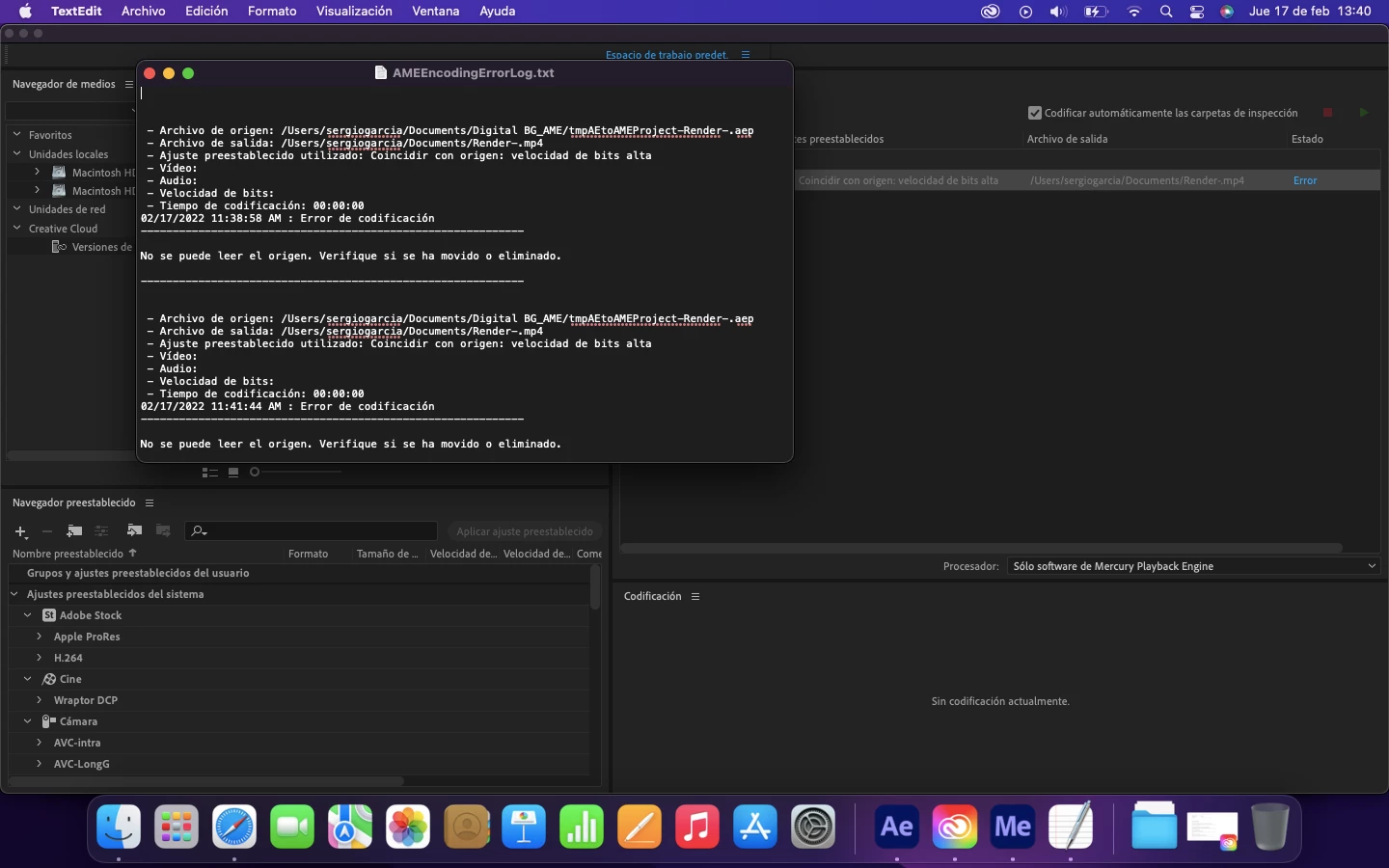Click the green start queue button
This screenshot has height=868, width=1389.
(x=1364, y=113)
